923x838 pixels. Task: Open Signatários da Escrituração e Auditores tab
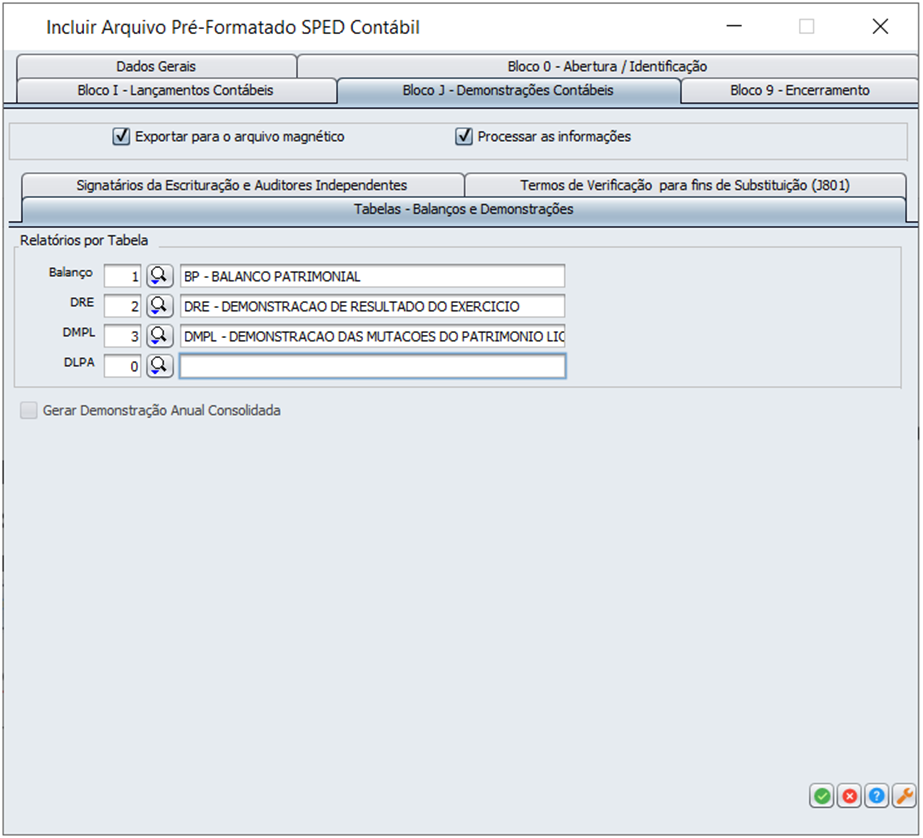(241, 185)
